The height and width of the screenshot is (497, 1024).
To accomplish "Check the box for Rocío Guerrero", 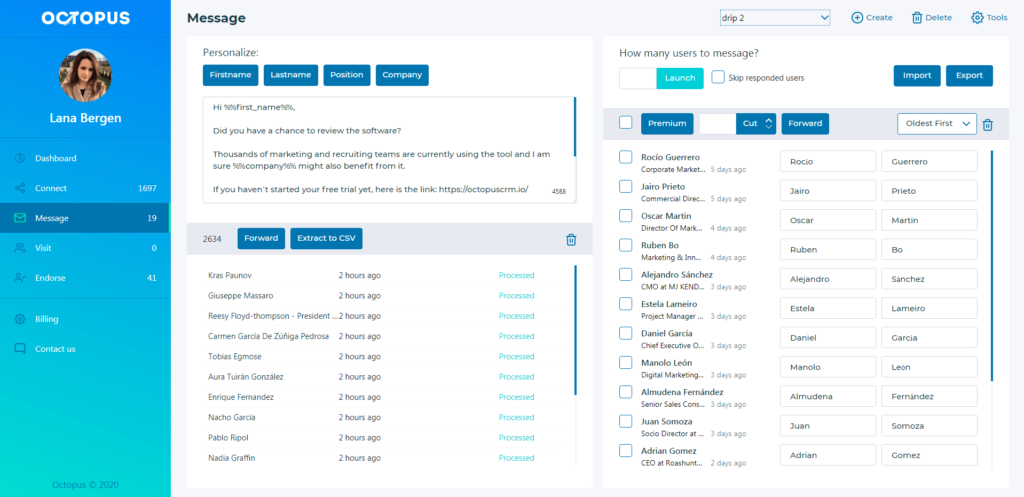I will click(626, 157).
